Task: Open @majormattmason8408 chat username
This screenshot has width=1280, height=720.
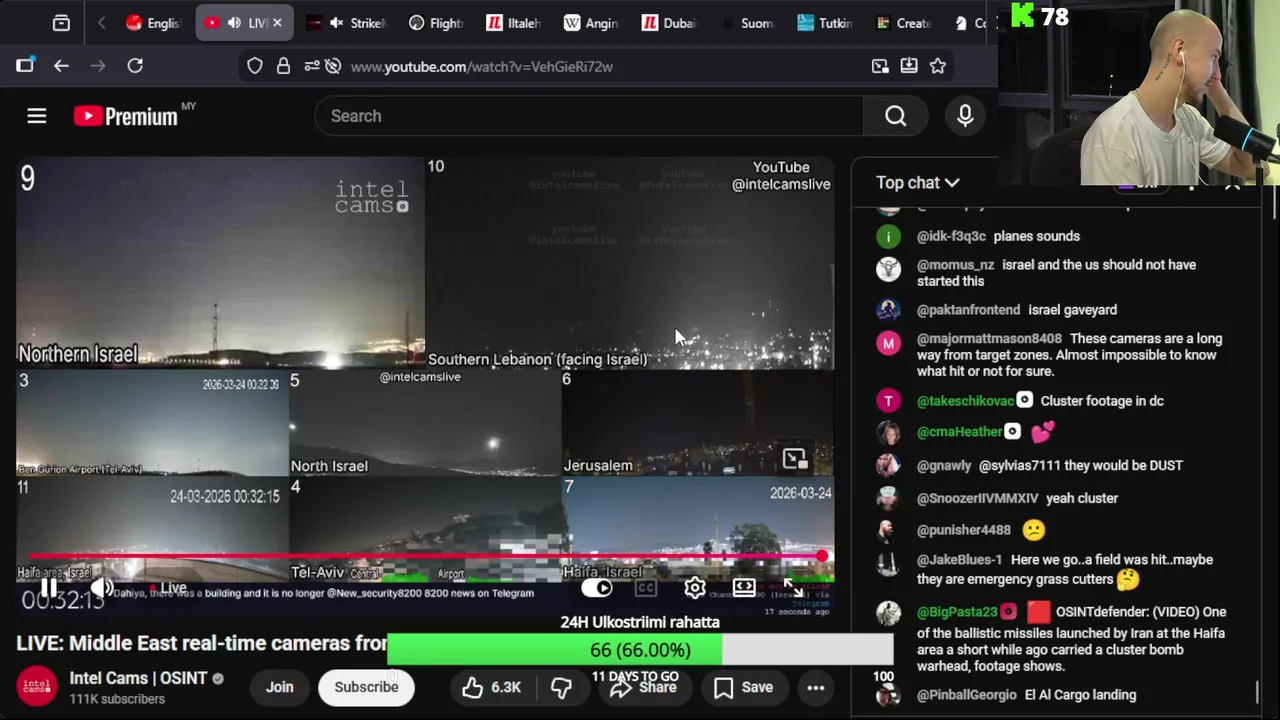Action: pos(989,339)
